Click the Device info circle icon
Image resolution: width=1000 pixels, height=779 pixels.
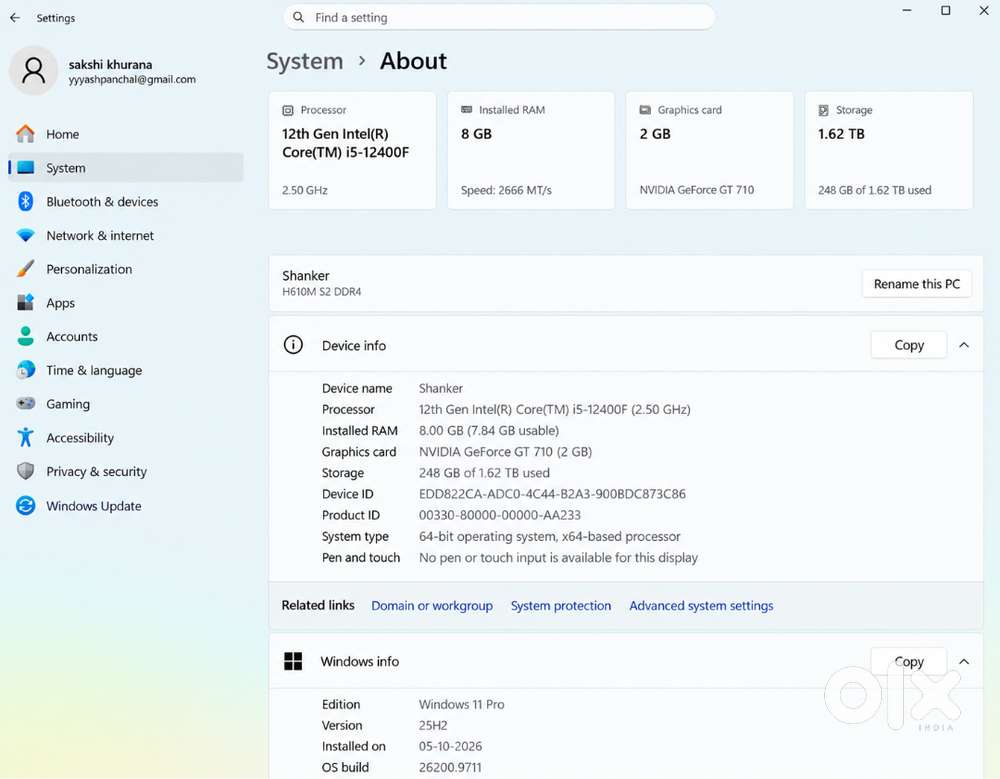pos(293,345)
